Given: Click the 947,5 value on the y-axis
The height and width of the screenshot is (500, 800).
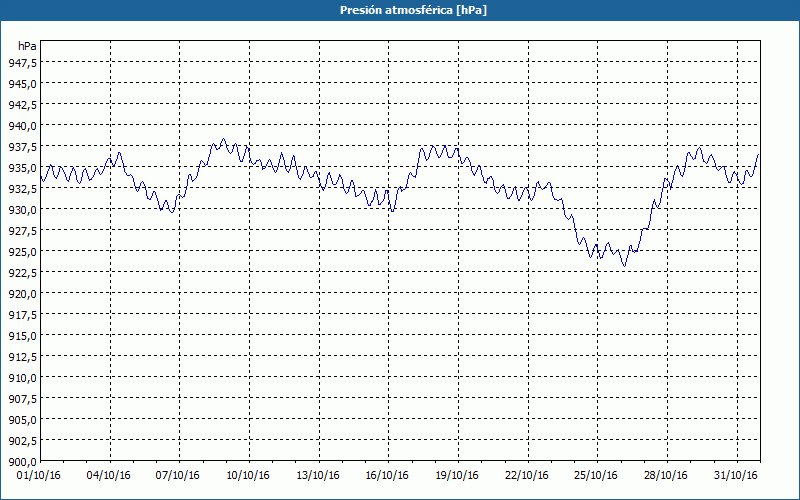Looking at the screenshot, I should coord(21,62).
